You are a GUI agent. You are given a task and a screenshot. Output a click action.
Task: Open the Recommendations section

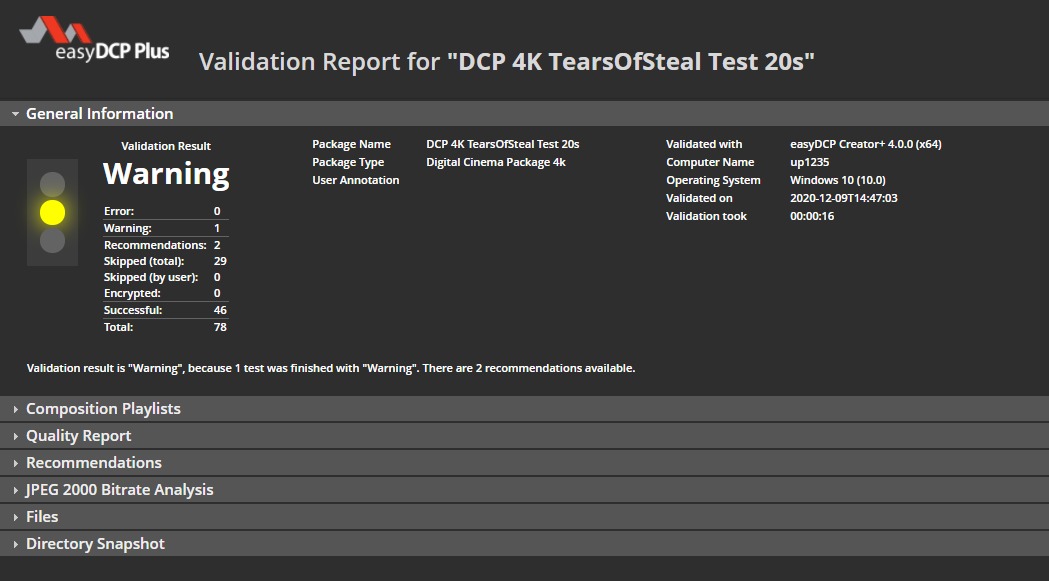[x=93, y=463]
